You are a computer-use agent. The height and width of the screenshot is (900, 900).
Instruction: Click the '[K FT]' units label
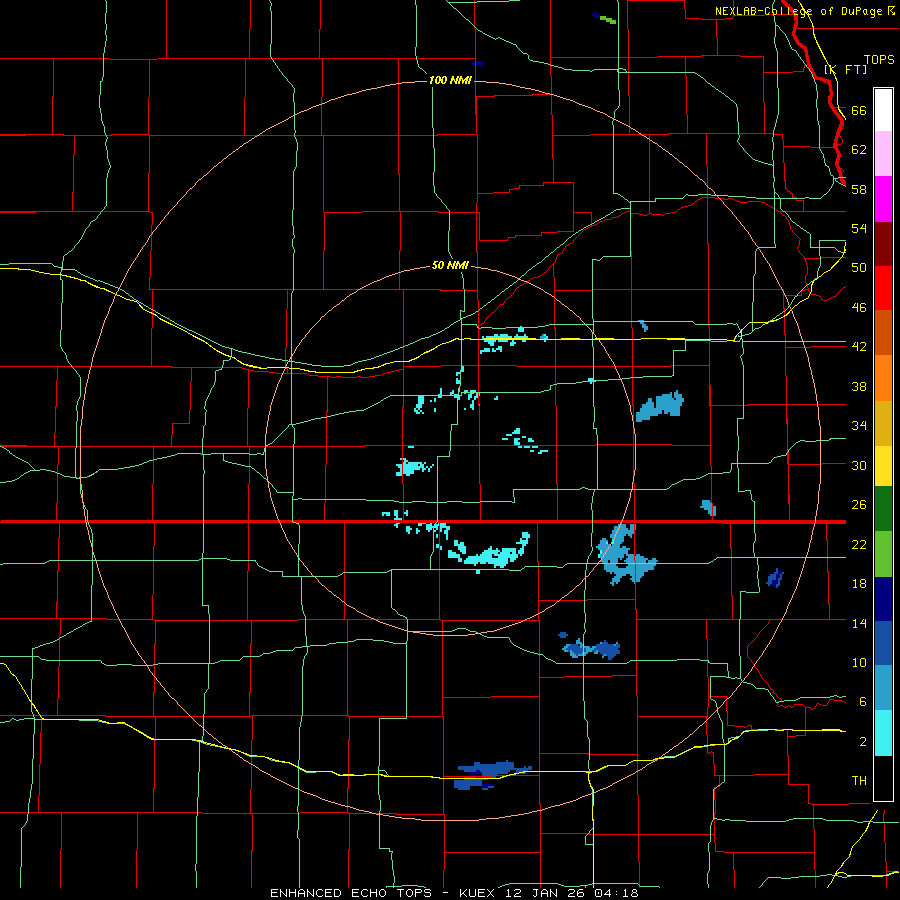point(845,69)
